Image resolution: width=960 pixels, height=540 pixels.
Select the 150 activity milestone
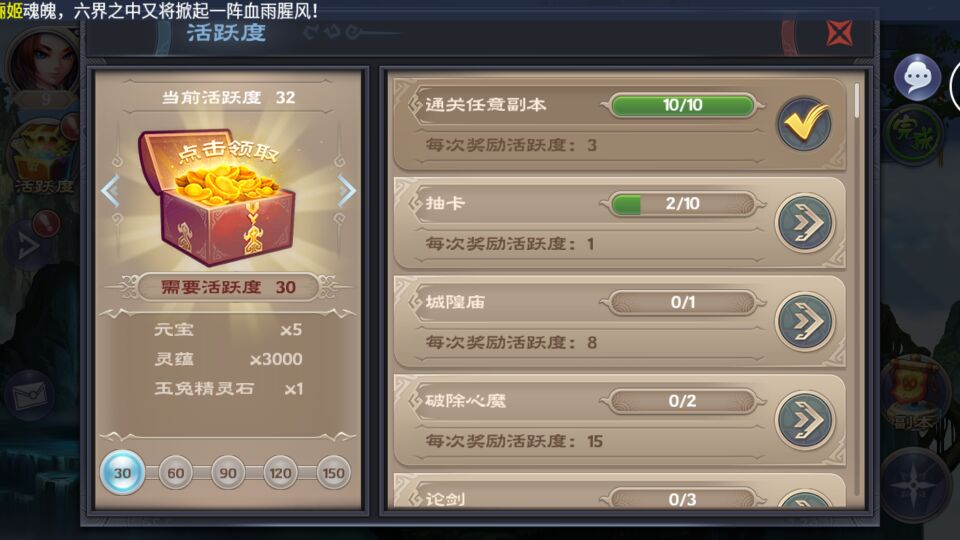coord(333,473)
